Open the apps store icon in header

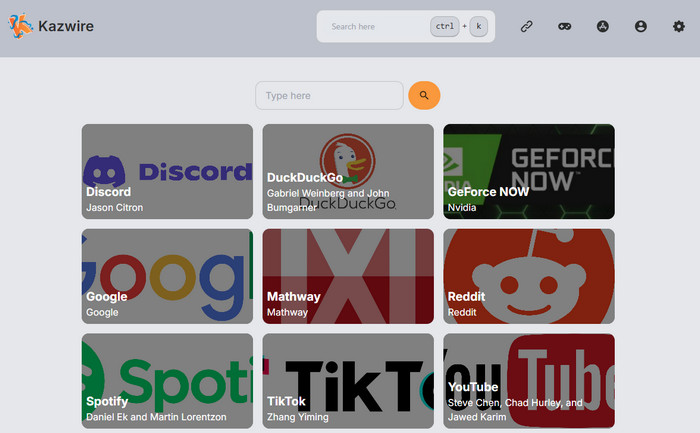coord(603,26)
